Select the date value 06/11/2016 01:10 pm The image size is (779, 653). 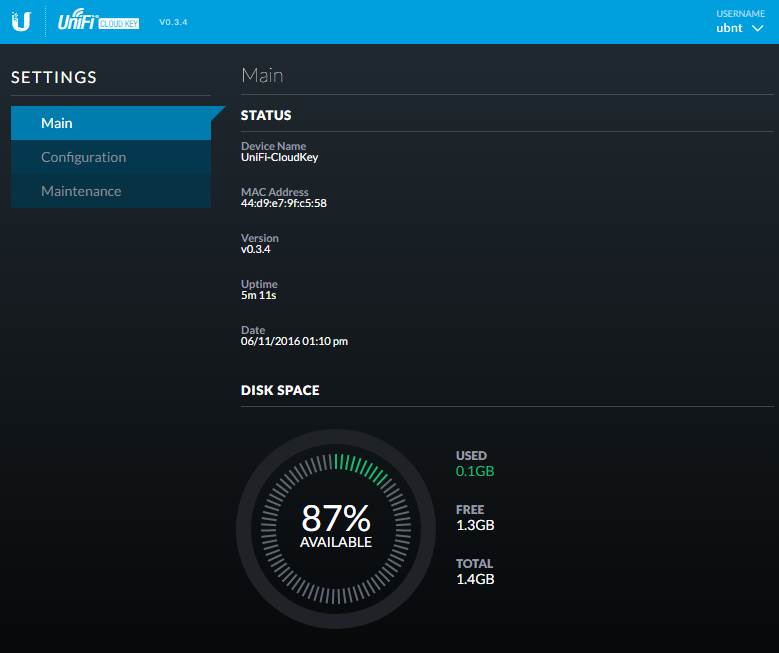click(294, 341)
